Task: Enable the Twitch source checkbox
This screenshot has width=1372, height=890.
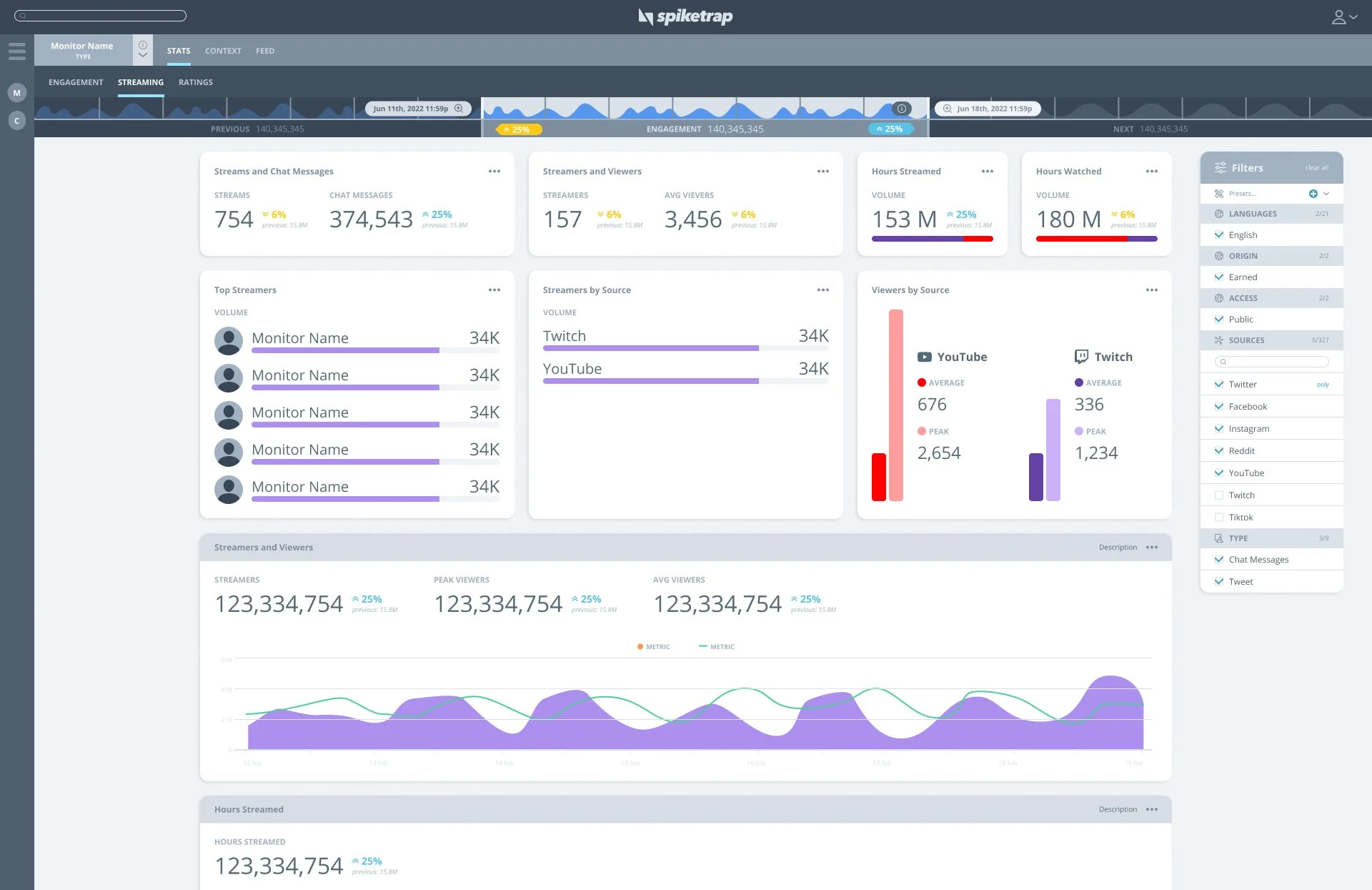Action: (1219, 495)
